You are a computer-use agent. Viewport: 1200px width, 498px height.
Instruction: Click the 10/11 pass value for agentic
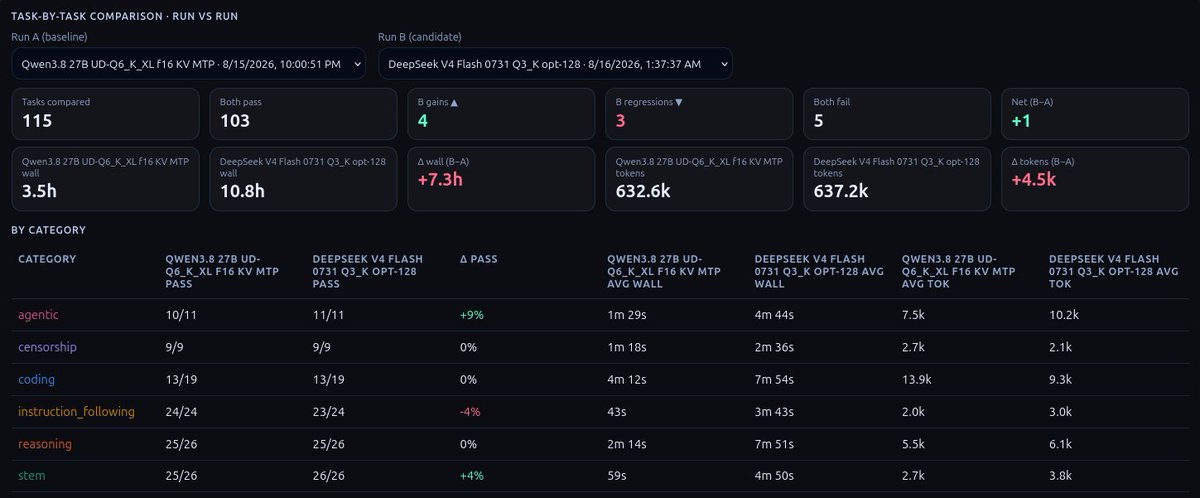(180, 315)
